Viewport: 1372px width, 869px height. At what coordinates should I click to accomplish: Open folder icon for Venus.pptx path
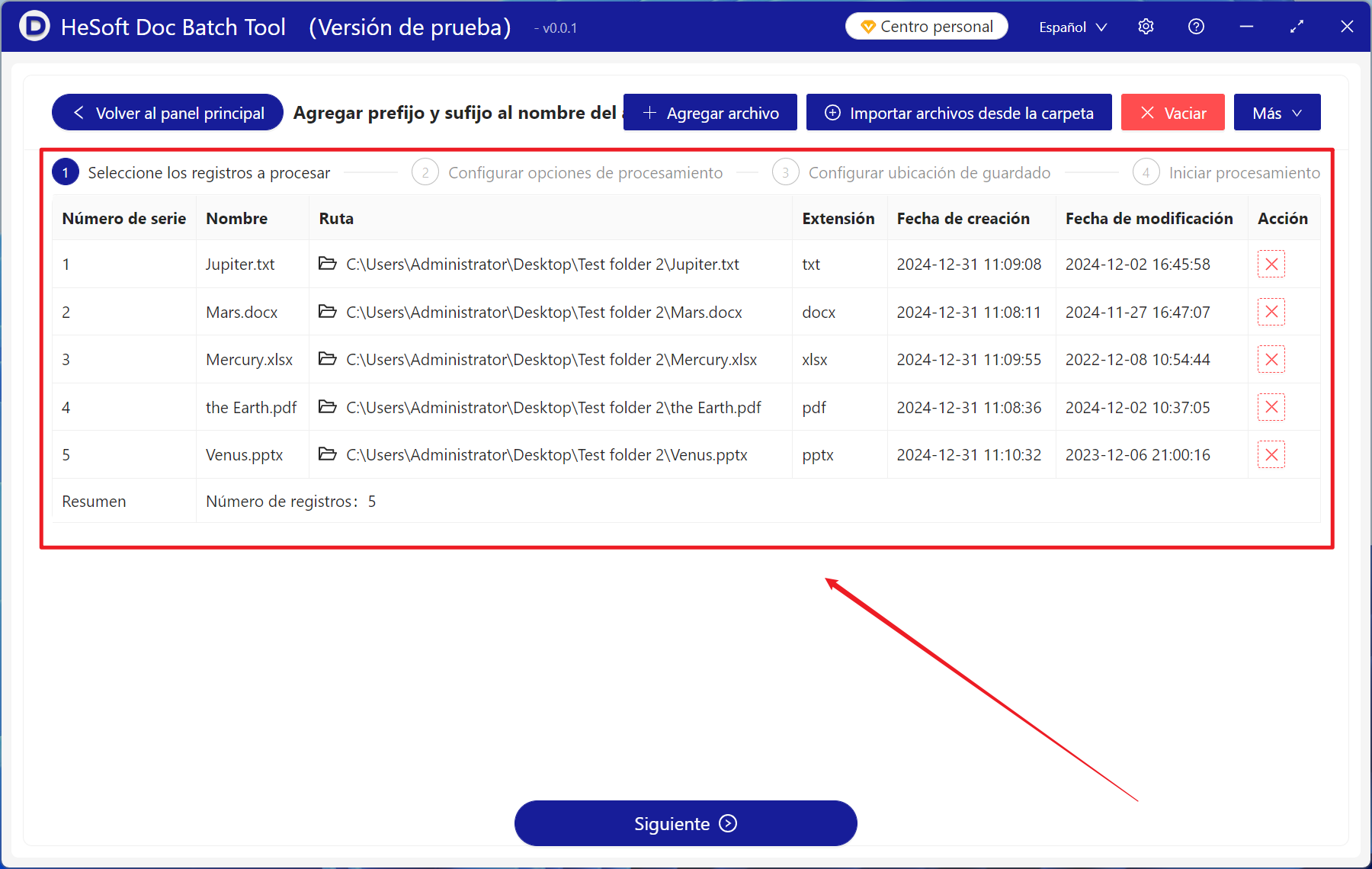(x=328, y=454)
